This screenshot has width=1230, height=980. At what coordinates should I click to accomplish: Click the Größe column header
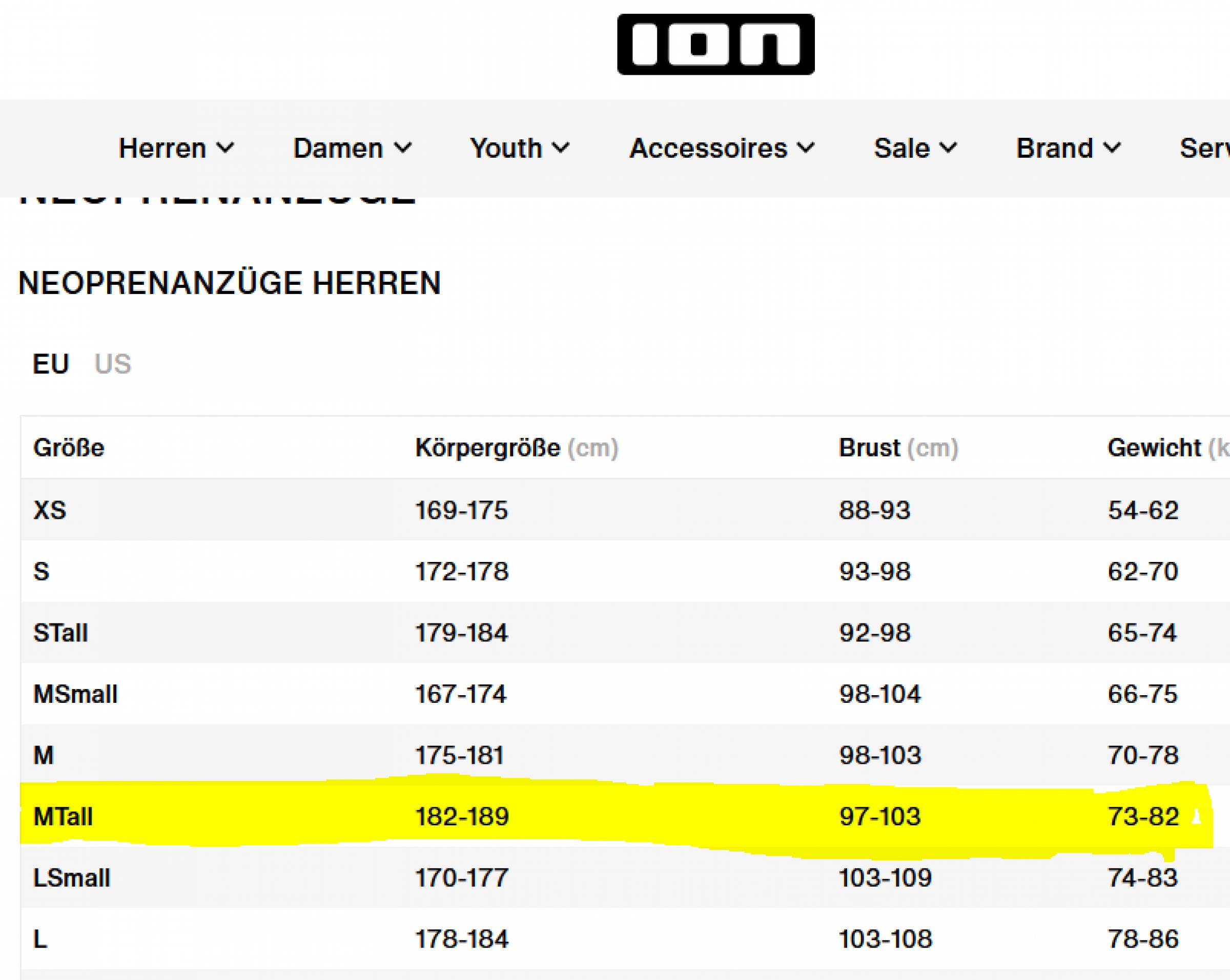point(69,448)
